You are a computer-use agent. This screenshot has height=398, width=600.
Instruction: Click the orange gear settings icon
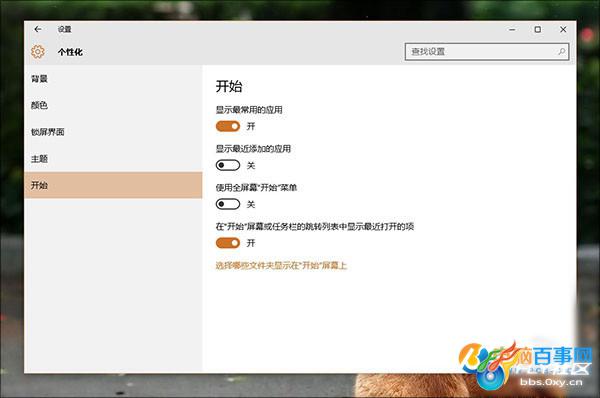[38, 51]
